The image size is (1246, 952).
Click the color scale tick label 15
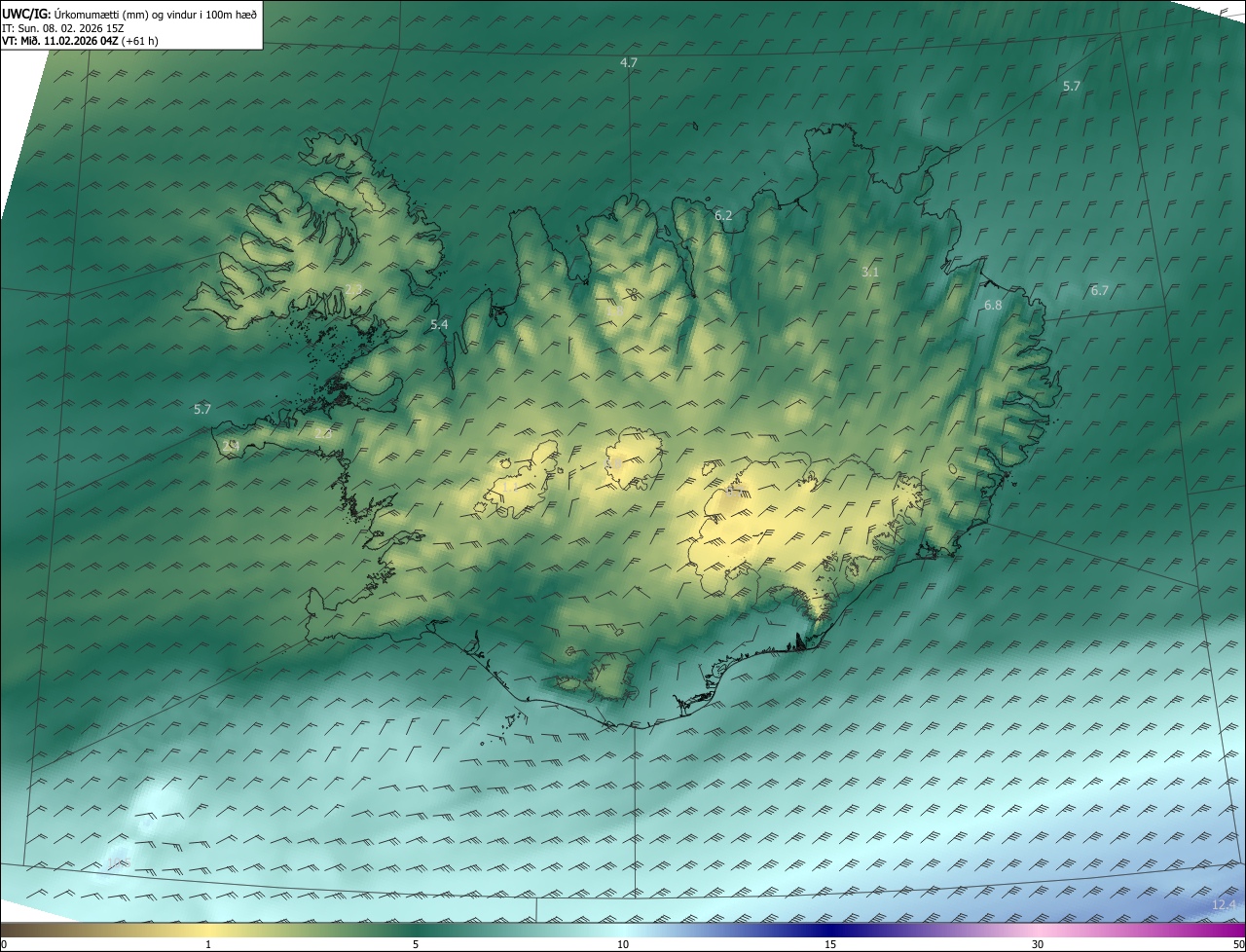pos(830,944)
